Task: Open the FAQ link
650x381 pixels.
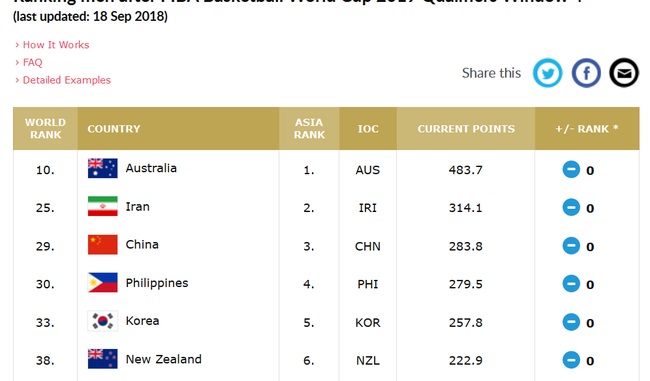Action: (32, 63)
